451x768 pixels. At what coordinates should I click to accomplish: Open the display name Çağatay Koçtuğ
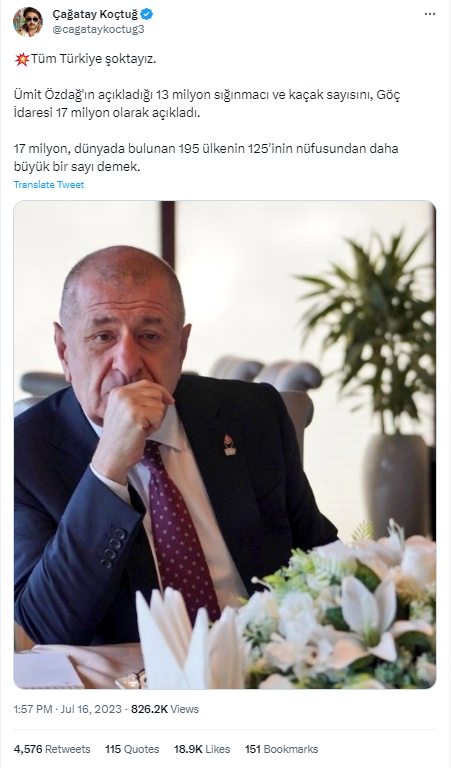click(95, 14)
